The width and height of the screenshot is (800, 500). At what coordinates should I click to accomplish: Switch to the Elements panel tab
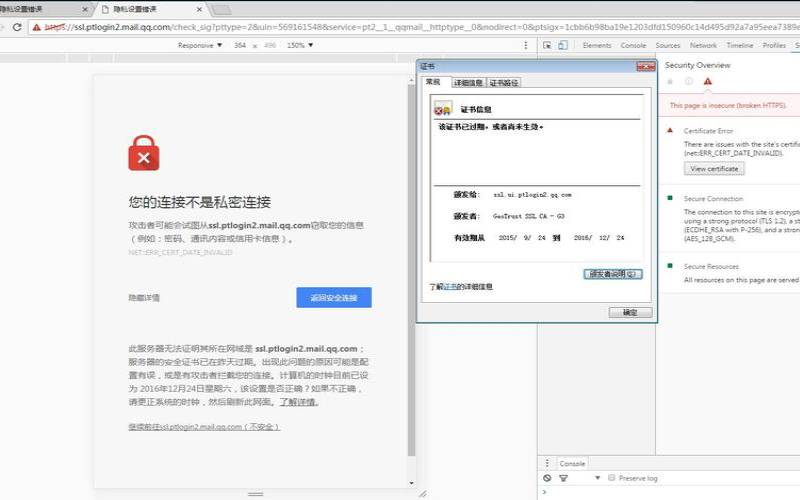(596, 45)
